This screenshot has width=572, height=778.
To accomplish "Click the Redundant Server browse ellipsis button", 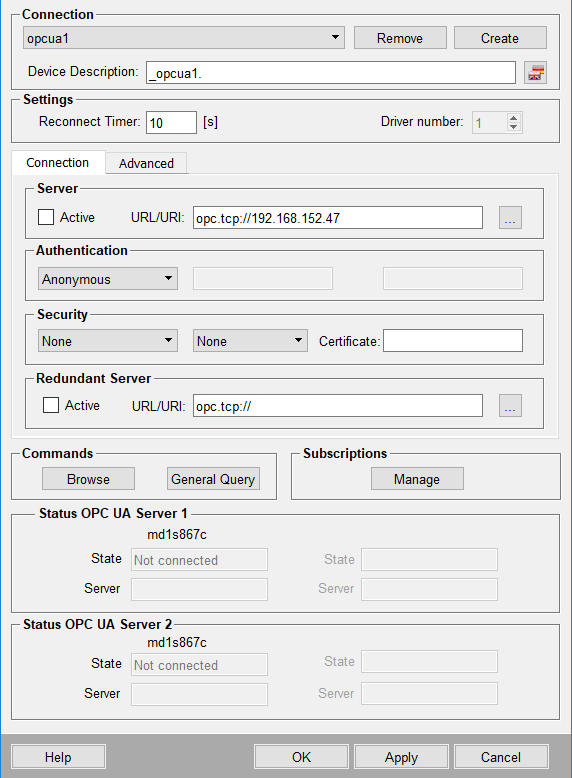I will [x=510, y=405].
